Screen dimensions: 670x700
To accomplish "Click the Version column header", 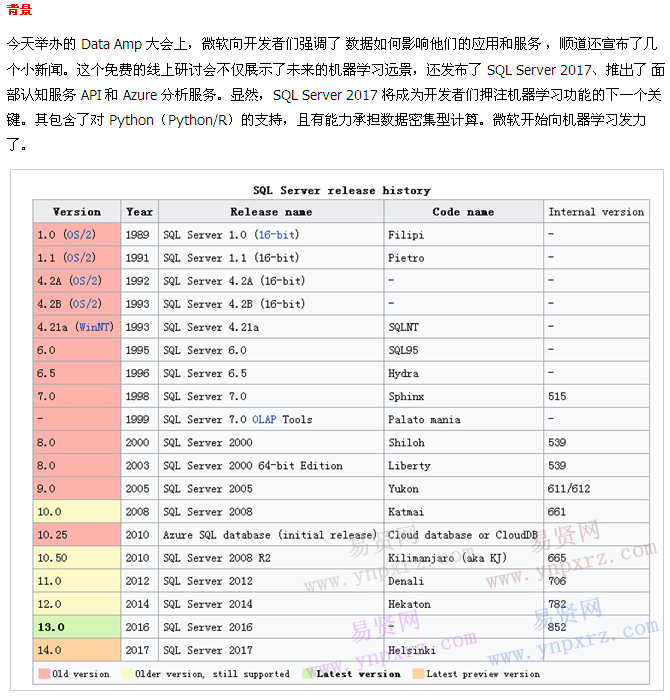I will [x=77, y=212].
